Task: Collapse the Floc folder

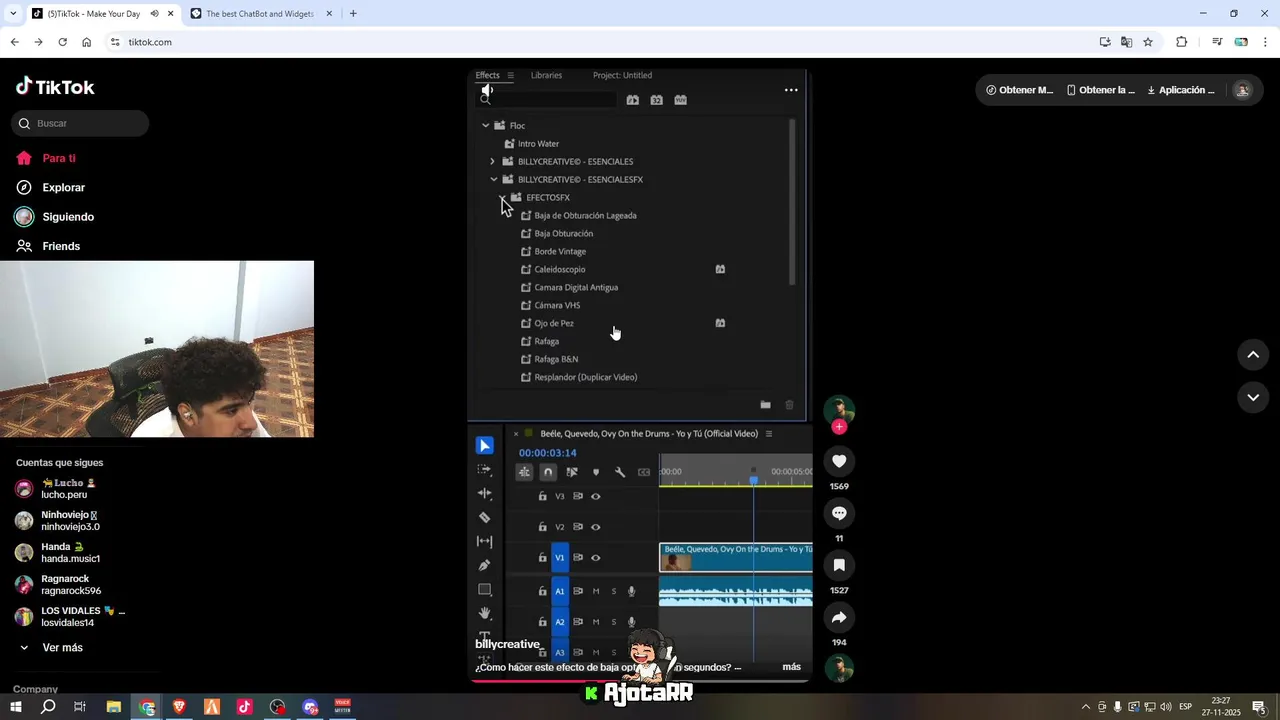Action: (x=486, y=125)
